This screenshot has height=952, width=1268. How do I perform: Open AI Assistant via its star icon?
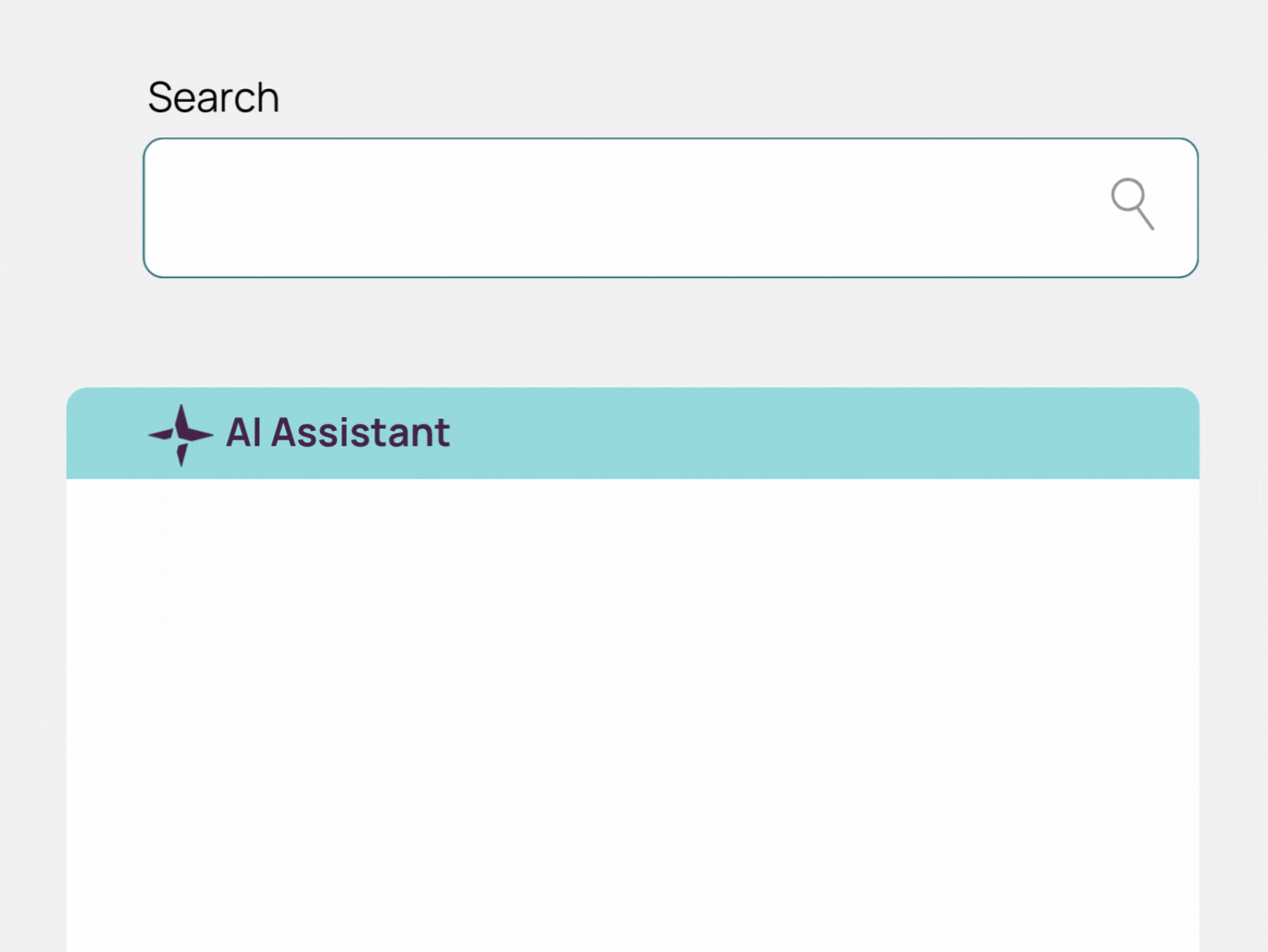[180, 435]
